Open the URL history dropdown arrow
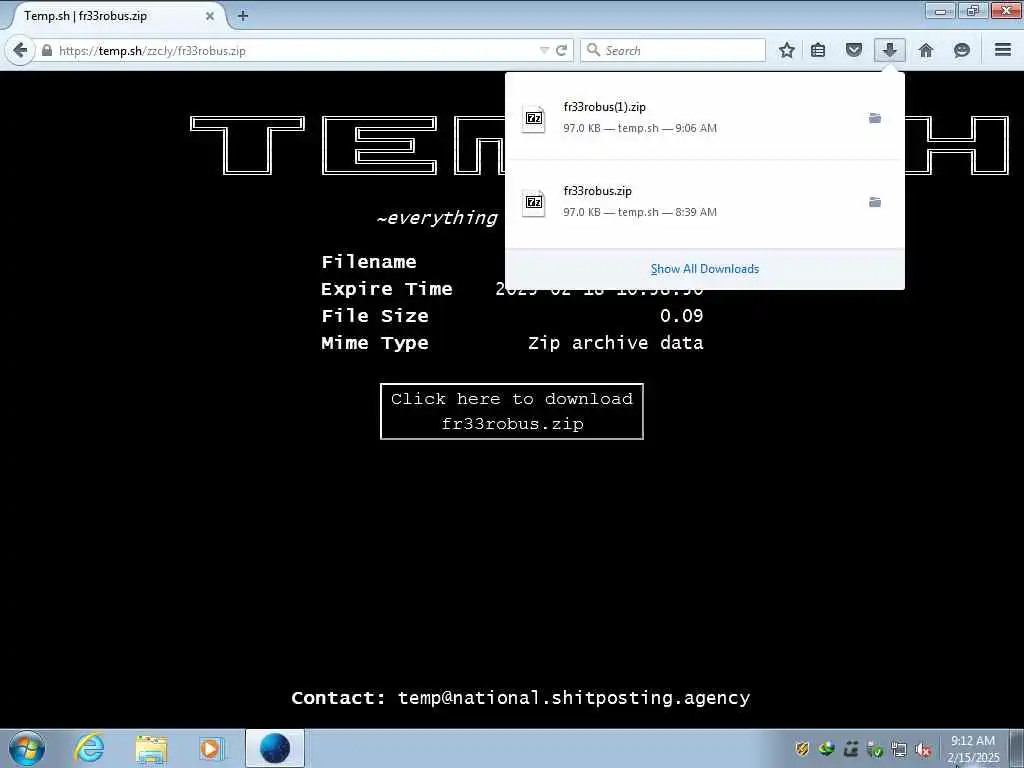This screenshot has height=768, width=1024. tap(543, 50)
